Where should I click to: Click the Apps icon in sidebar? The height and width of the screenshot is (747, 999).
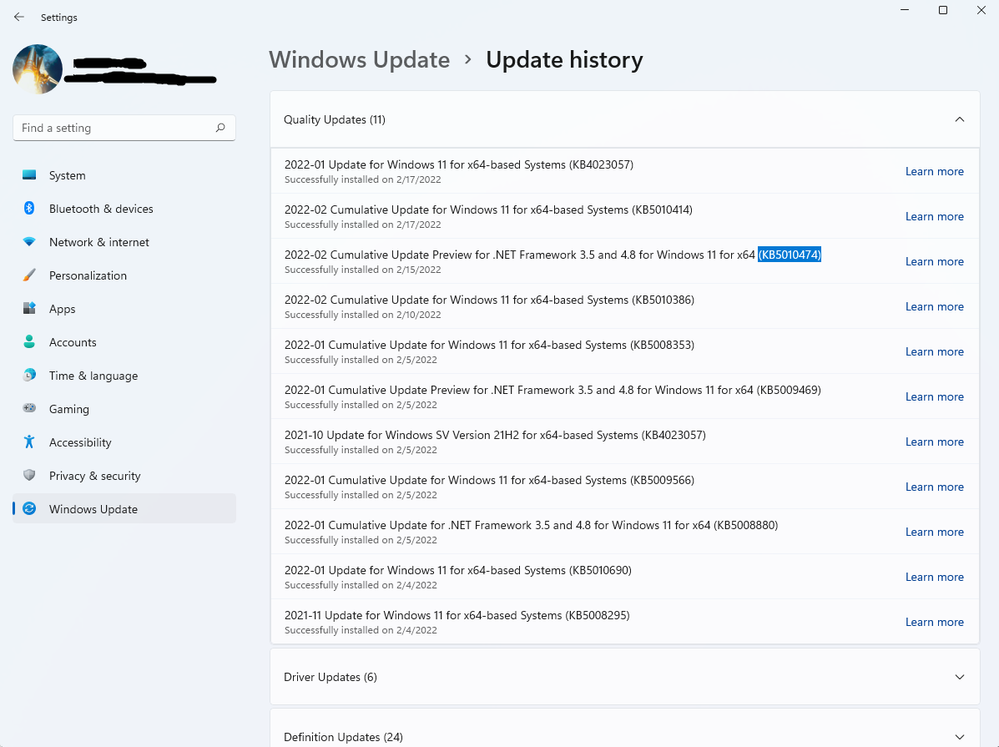tap(29, 308)
